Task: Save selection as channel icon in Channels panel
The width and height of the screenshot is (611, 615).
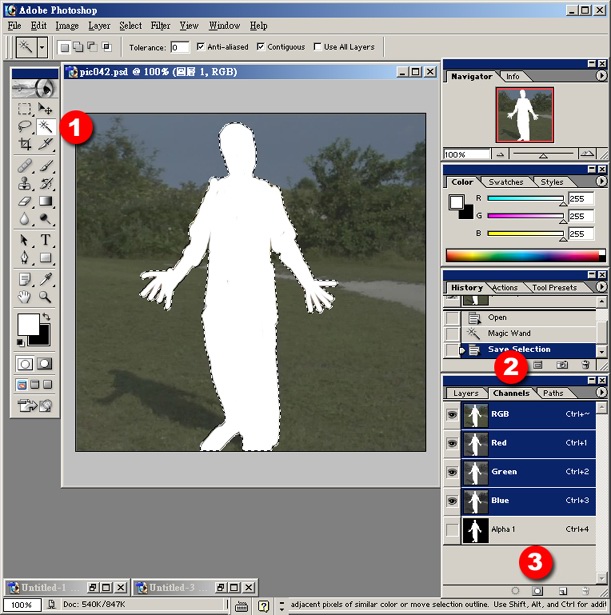Action: click(538, 592)
